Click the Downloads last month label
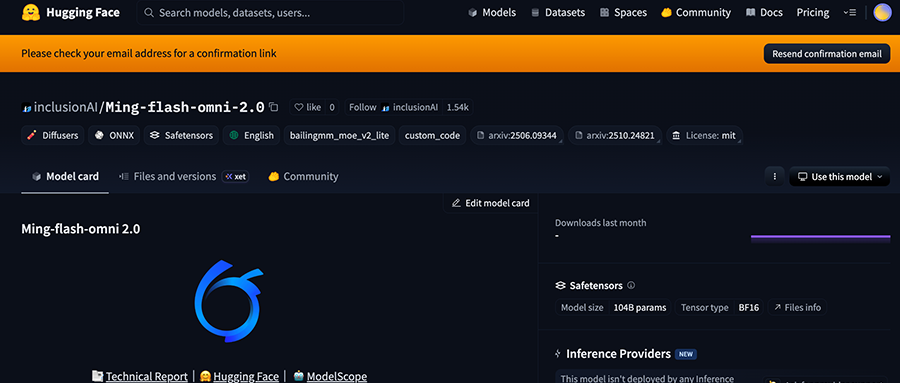 [x=600, y=223]
